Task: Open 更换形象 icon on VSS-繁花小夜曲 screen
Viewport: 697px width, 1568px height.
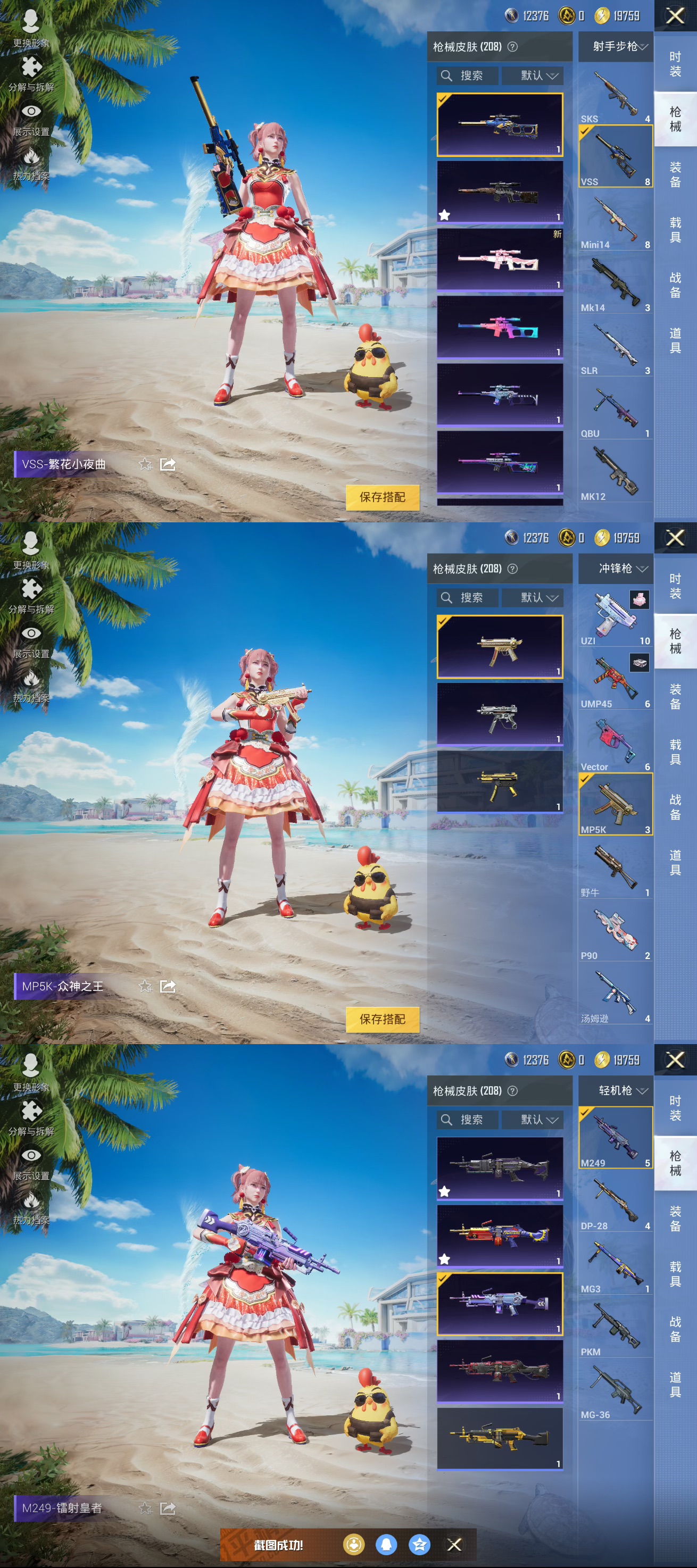Action: (x=31, y=27)
